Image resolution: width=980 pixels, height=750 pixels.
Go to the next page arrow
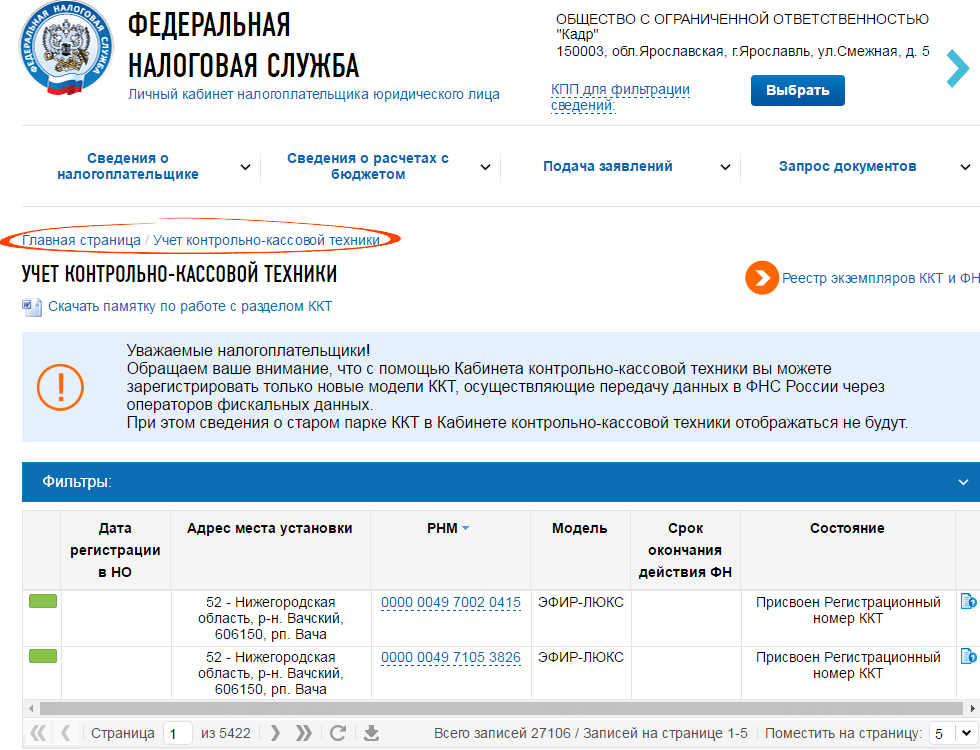tap(275, 733)
